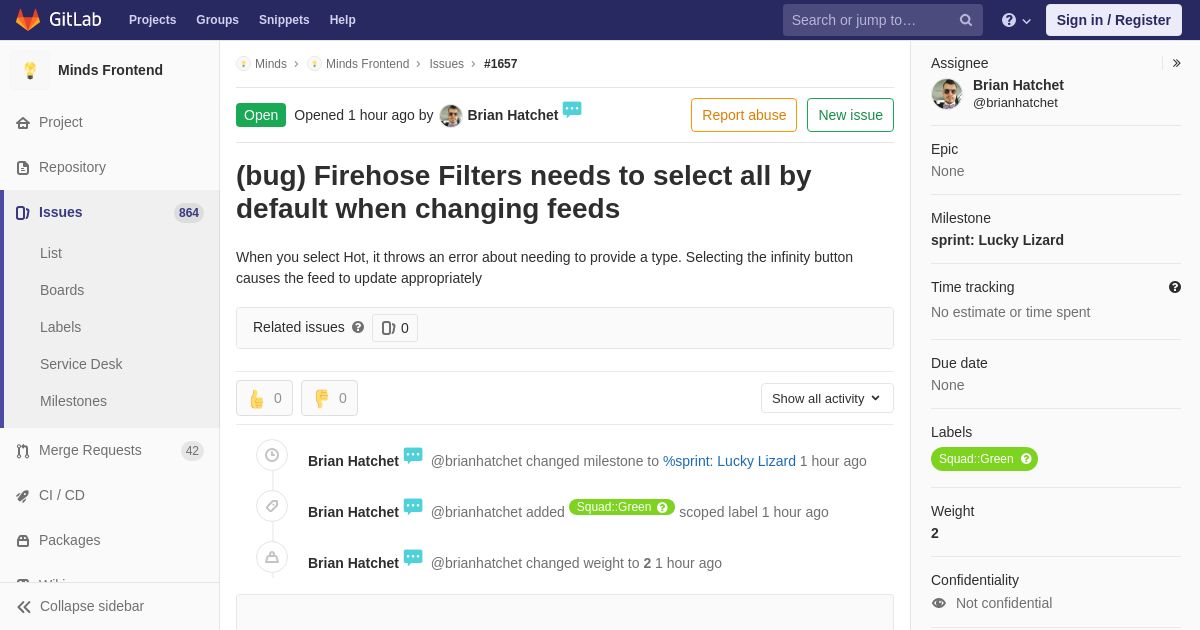The image size is (1200, 630).
Task: Click the Squad::Green label in sidebar
Action: pyautogui.click(x=984, y=459)
